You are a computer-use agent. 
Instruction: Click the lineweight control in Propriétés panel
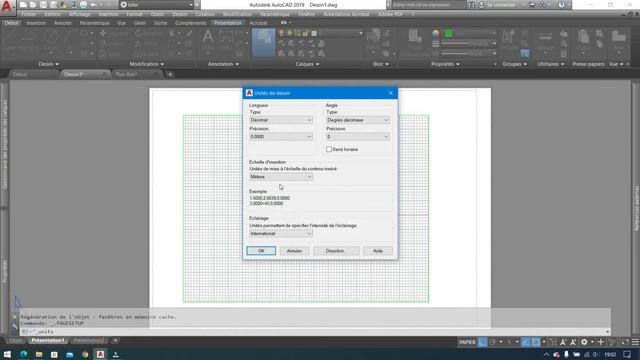point(469,44)
